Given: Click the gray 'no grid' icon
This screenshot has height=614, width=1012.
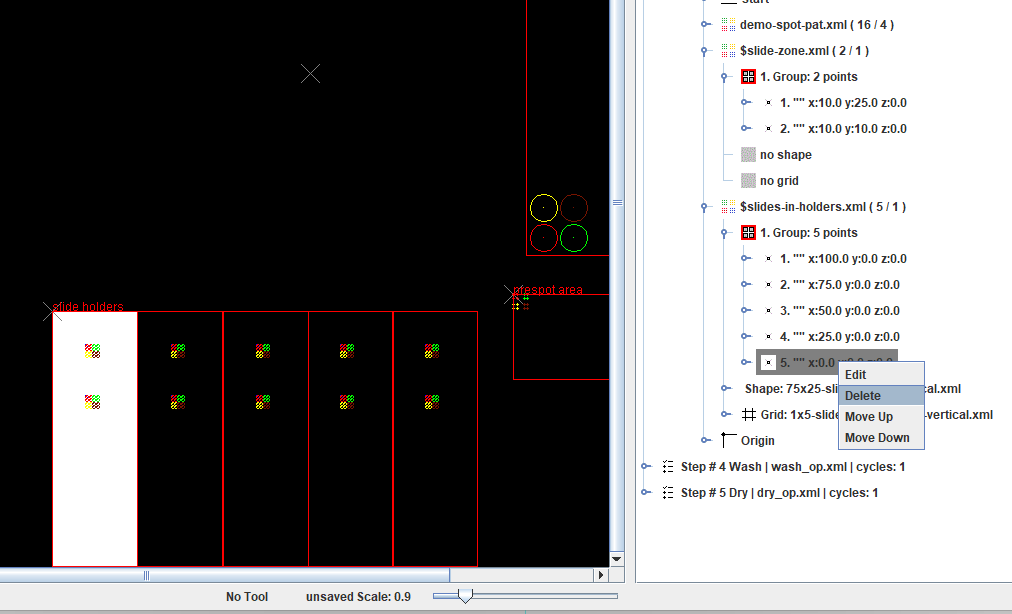Looking at the screenshot, I should click(x=748, y=181).
